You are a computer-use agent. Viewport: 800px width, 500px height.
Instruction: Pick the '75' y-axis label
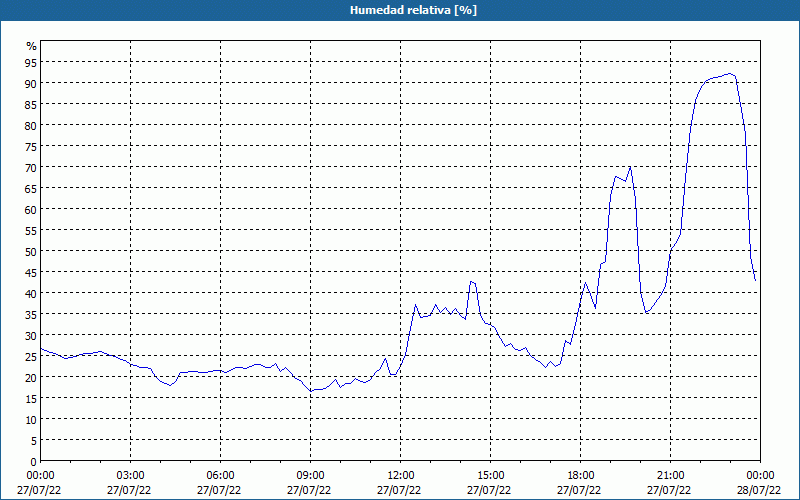[31, 146]
